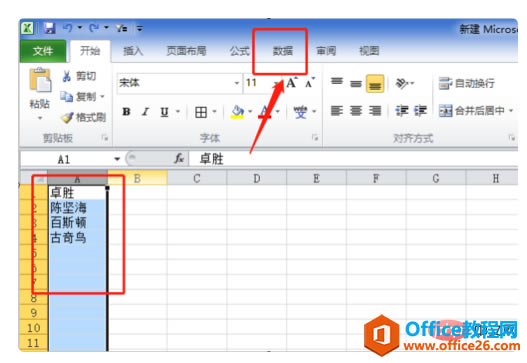The height and width of the screenshot is (363, 527).
Task: Click the 剪切 (Cut) scissors button
Action: tap(79, 76)
